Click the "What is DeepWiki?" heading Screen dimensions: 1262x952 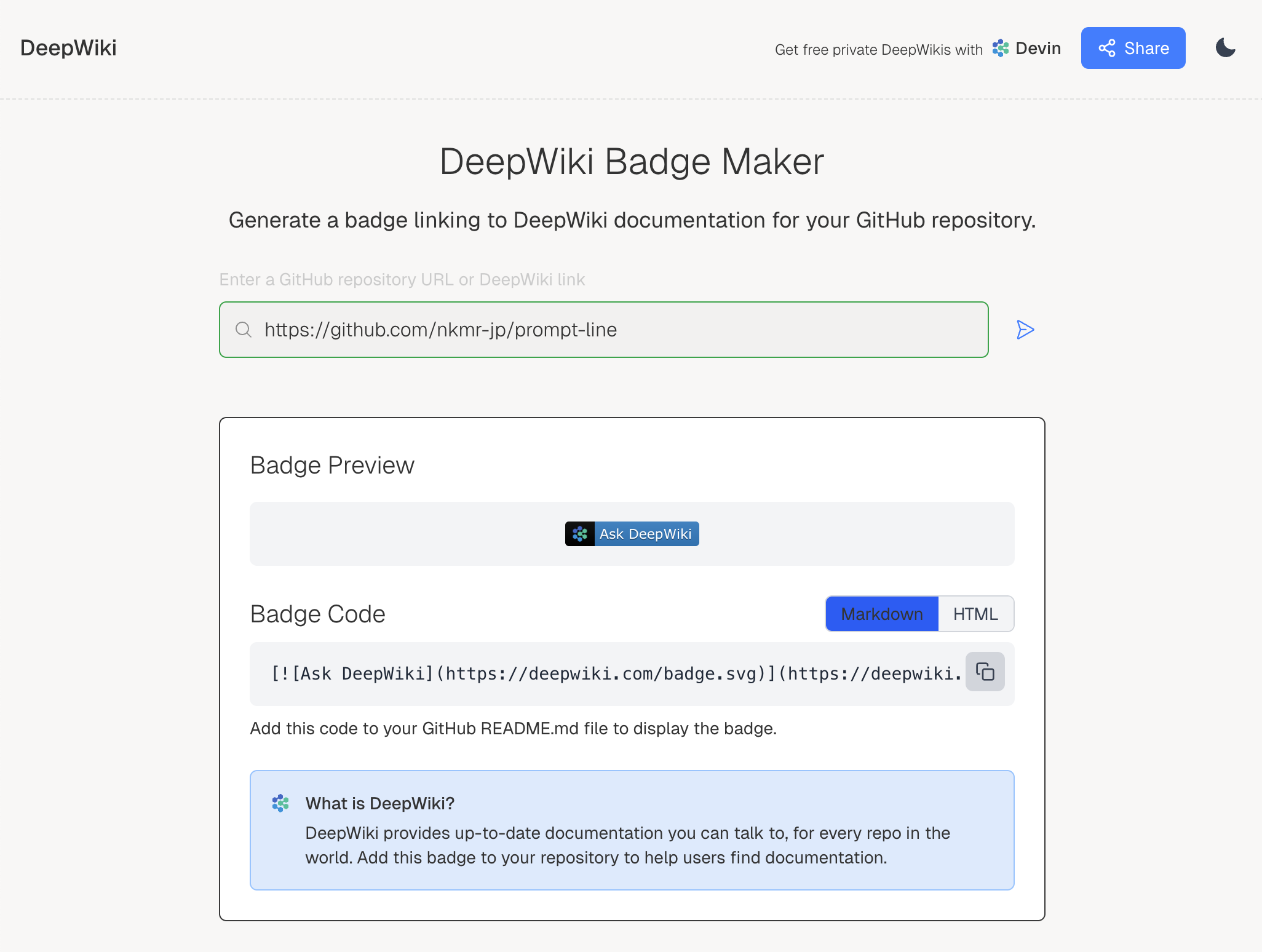click(x=379, y=803)
